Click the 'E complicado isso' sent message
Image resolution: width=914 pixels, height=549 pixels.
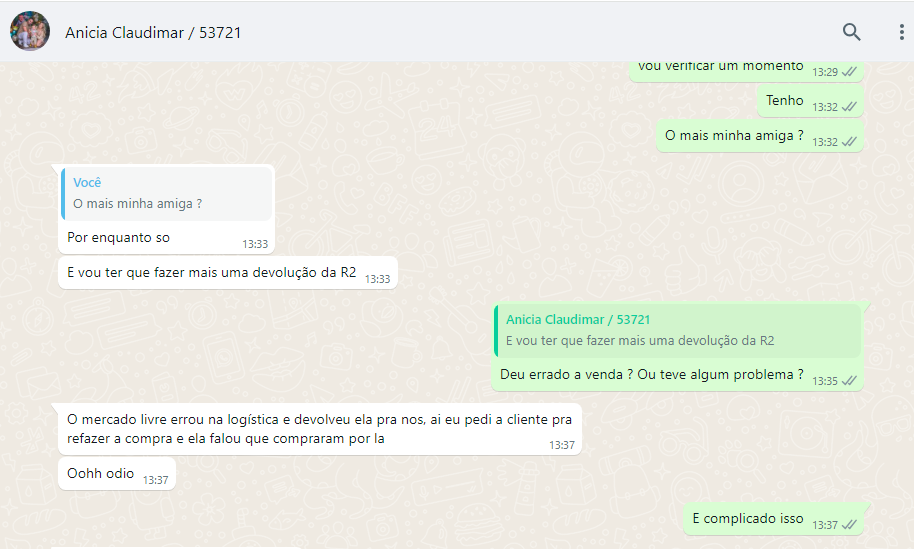pos(773,519)
